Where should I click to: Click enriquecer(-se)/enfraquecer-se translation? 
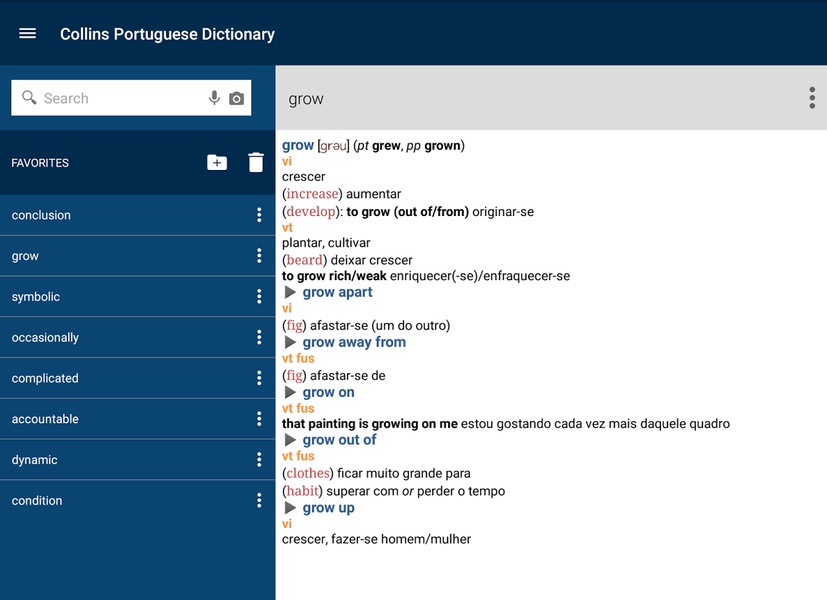coord(480,276)
